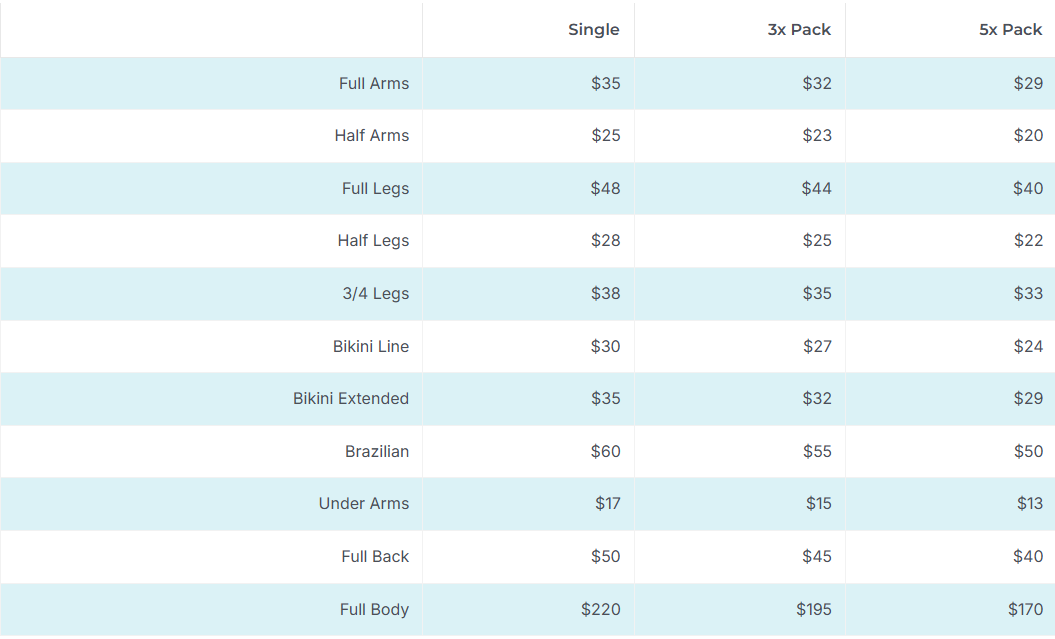The width and height of the screenshot is (1055, 639).
Task: Click the 3x Pack column header
Action: [x=799, y=30]
